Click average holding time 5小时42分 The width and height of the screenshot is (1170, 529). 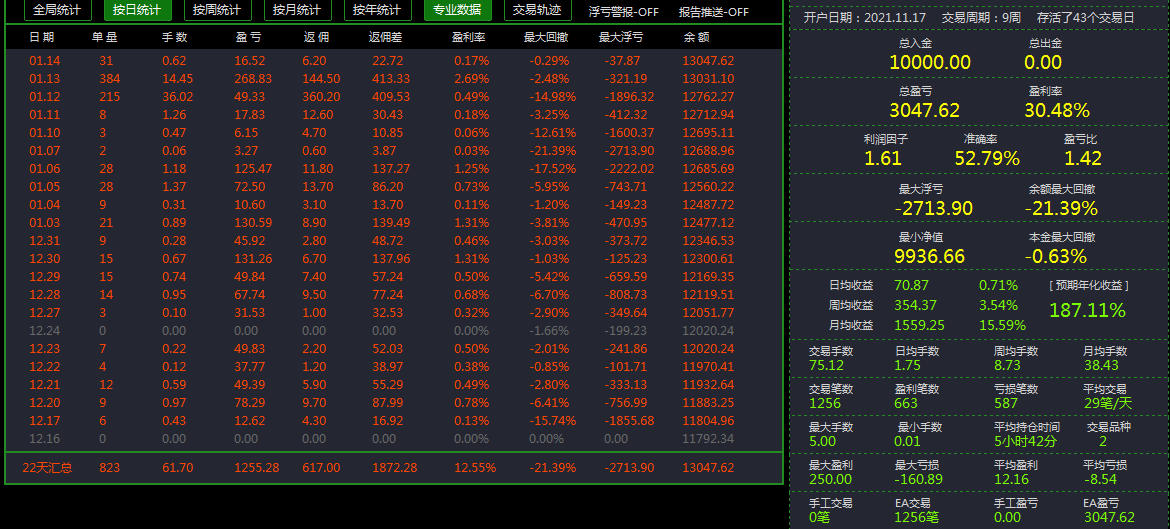[1025, 441]
